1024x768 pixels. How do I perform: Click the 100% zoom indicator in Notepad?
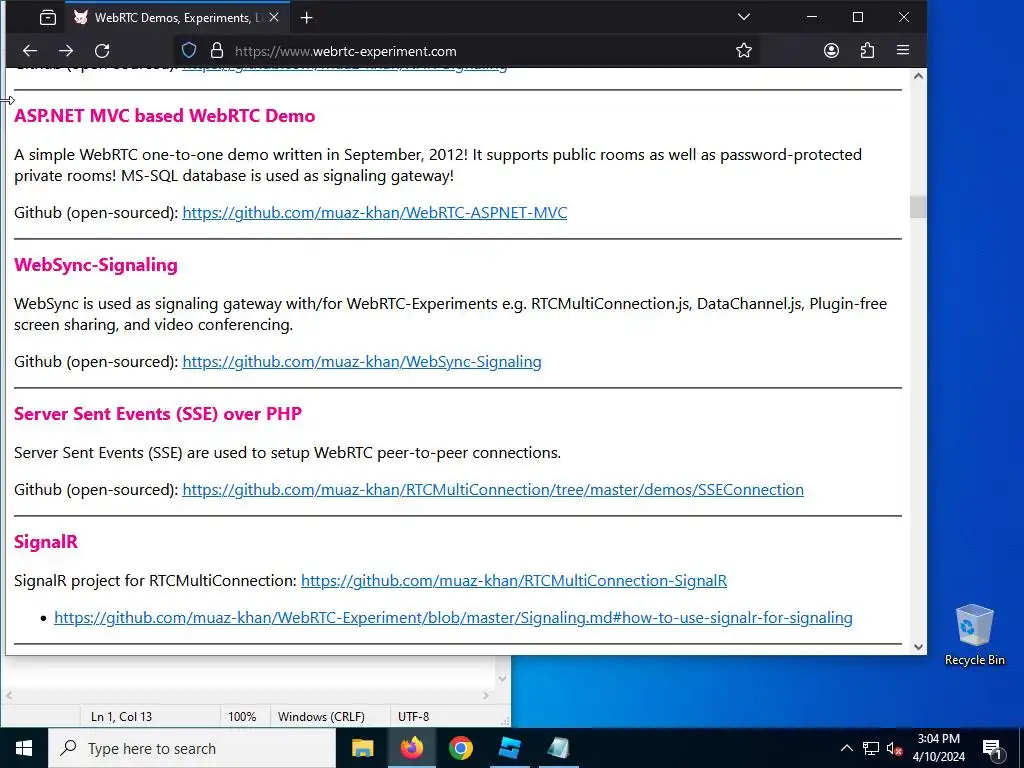click(x=242, y=716)
